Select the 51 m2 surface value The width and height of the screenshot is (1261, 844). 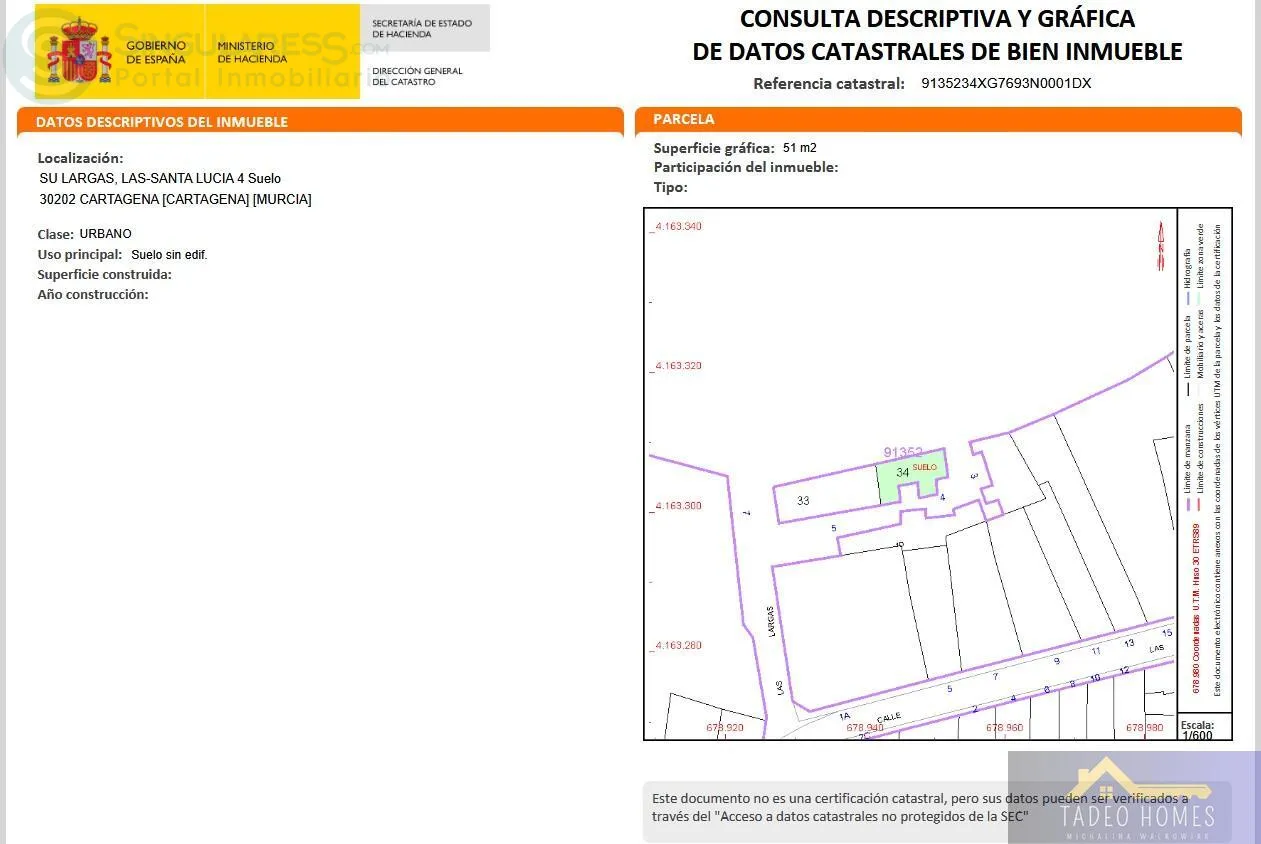tap(800, 148)
